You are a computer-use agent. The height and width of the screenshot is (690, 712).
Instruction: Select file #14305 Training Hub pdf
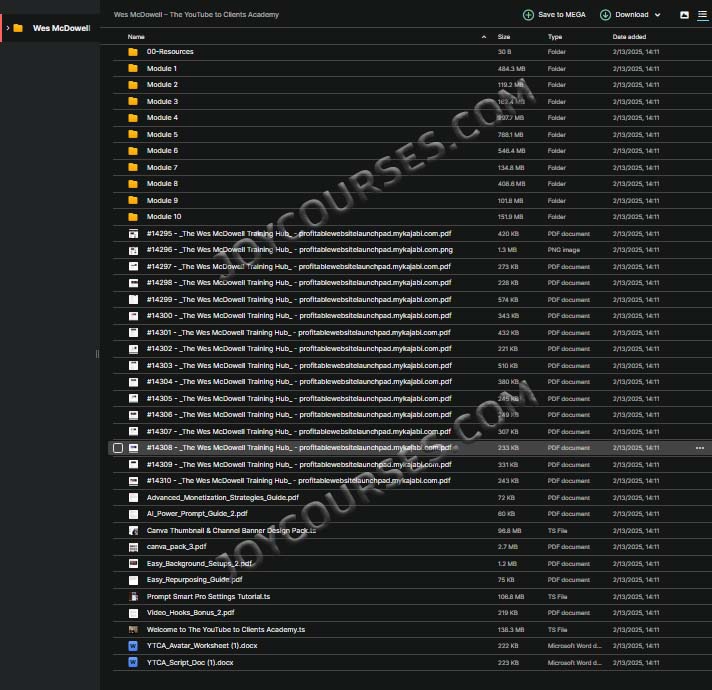pos(299,399)
